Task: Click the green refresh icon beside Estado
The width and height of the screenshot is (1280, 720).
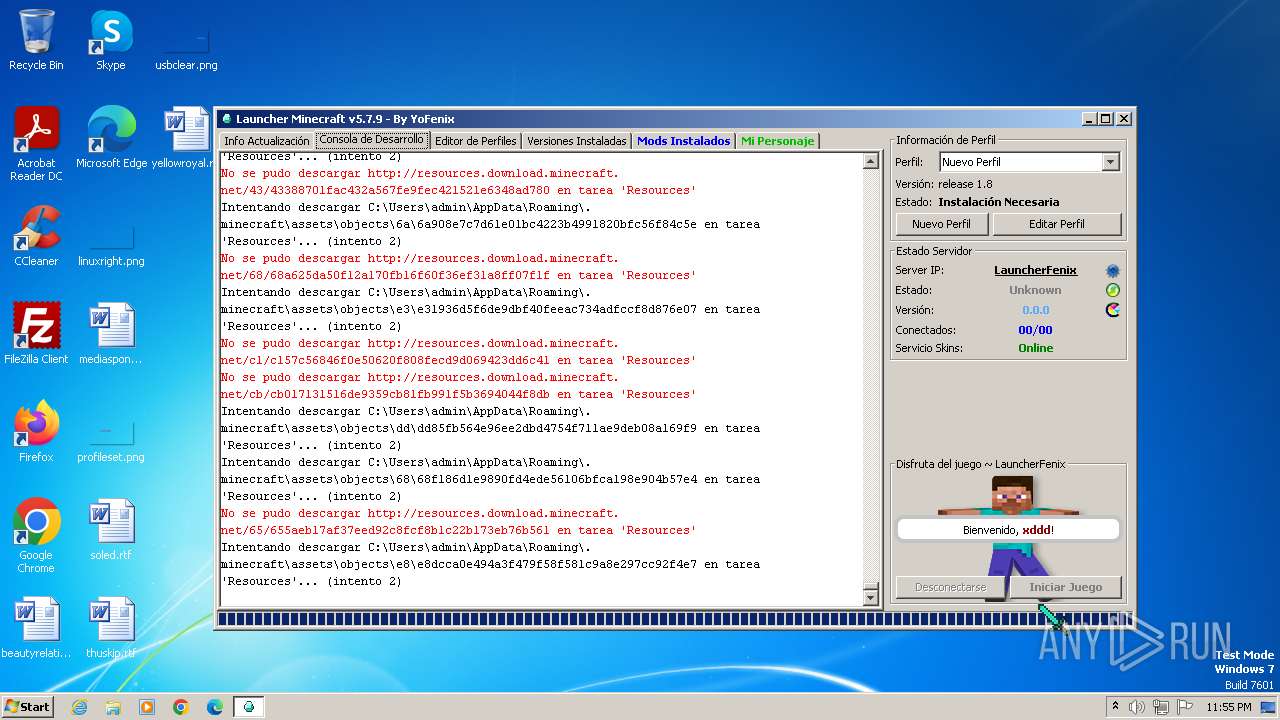Action: 1112,290
